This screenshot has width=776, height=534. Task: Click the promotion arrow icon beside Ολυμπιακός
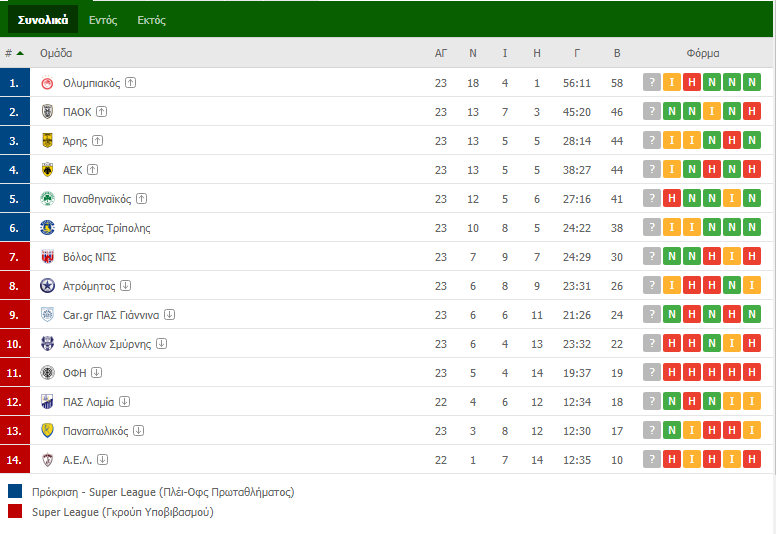(130, 83)
